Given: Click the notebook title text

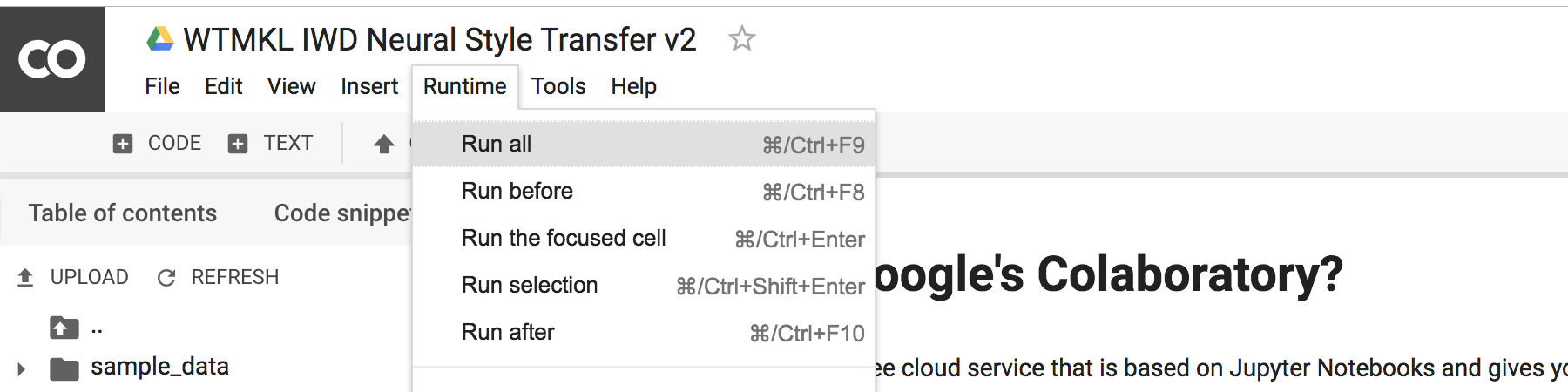Looking at the screenshot, I should [x=440, y=39].
